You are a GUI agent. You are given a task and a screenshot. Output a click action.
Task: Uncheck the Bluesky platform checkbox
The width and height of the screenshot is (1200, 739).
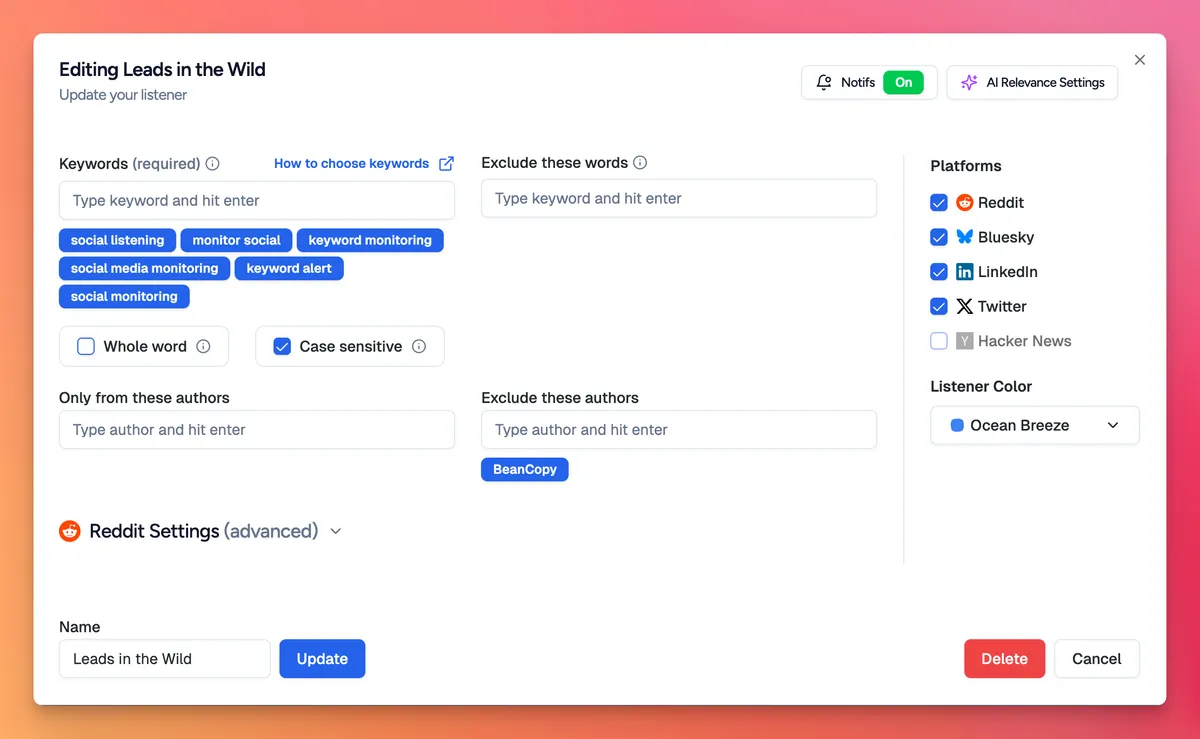pos(939,237)
